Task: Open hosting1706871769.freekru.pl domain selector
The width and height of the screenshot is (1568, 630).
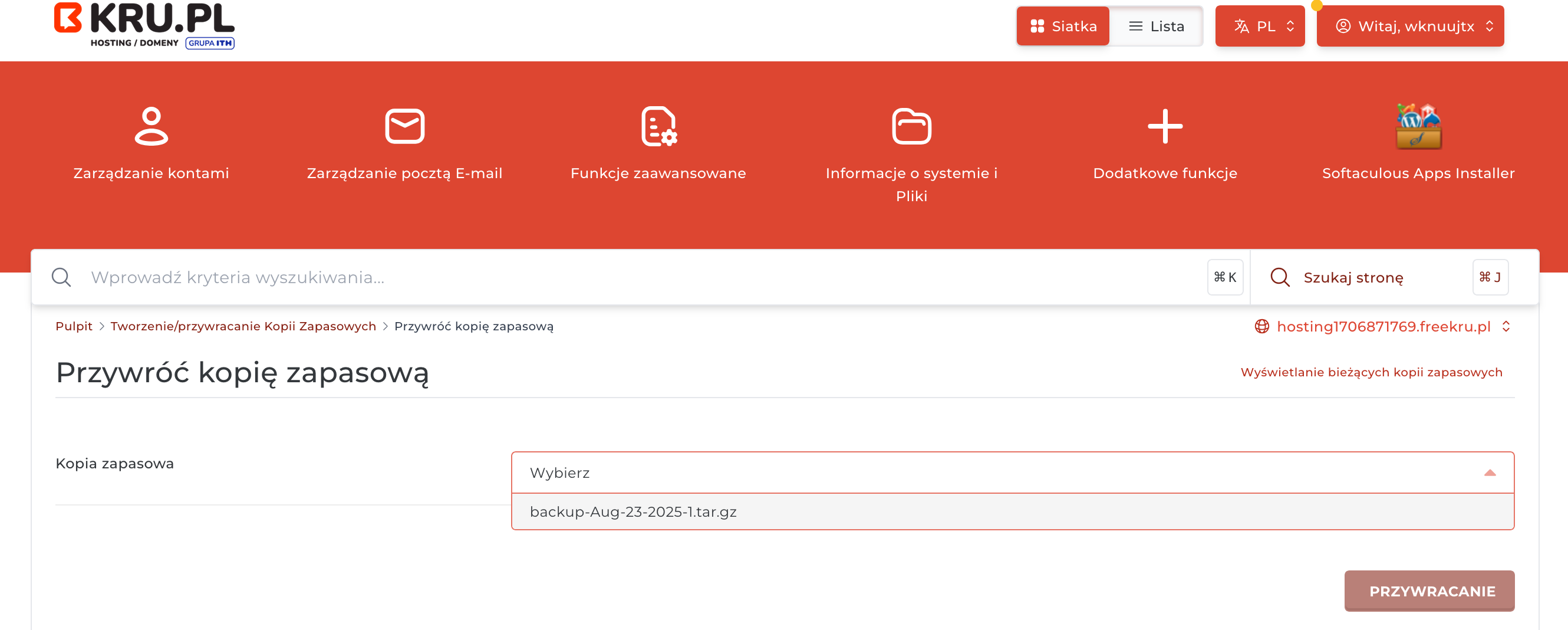Action: pos(1383,327)
